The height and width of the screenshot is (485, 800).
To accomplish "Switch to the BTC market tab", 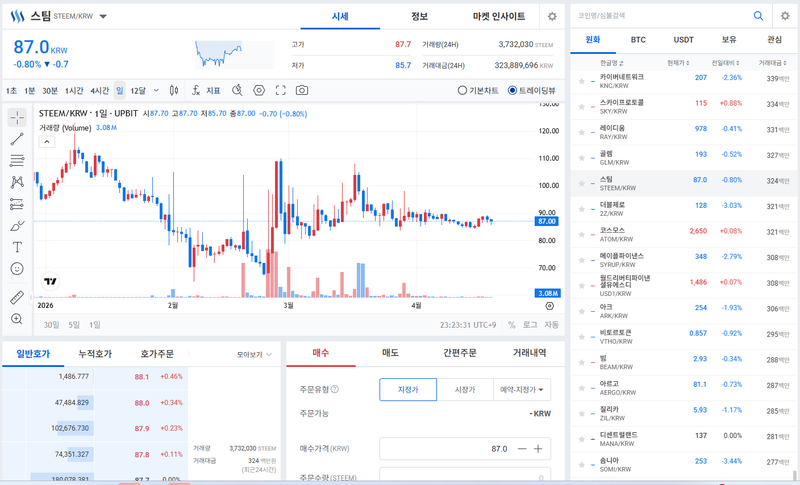I will coord(638,40).
